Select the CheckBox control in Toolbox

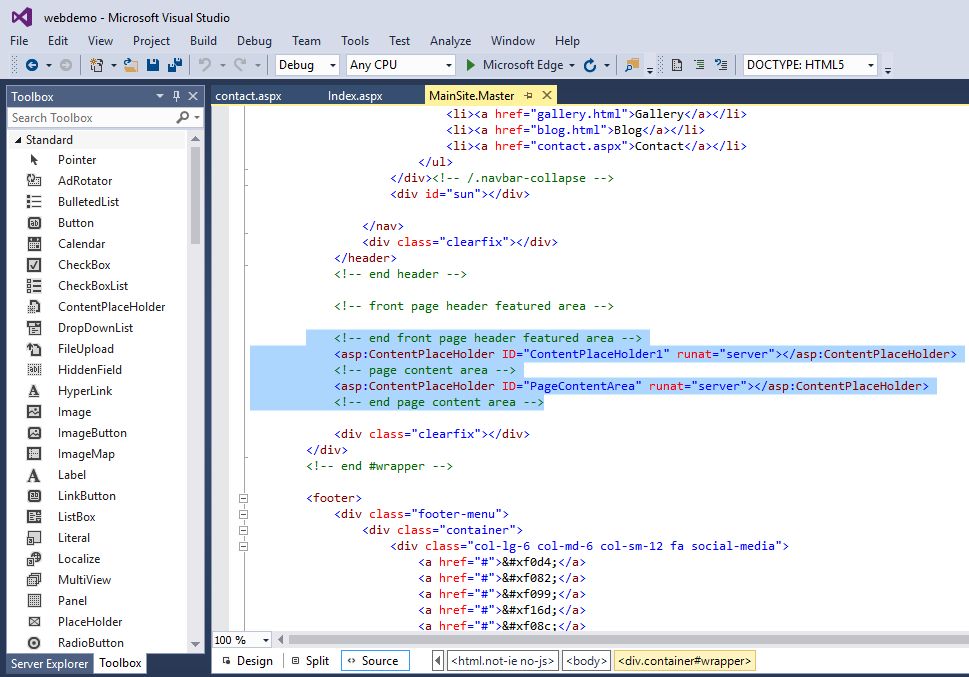(84, 265)
